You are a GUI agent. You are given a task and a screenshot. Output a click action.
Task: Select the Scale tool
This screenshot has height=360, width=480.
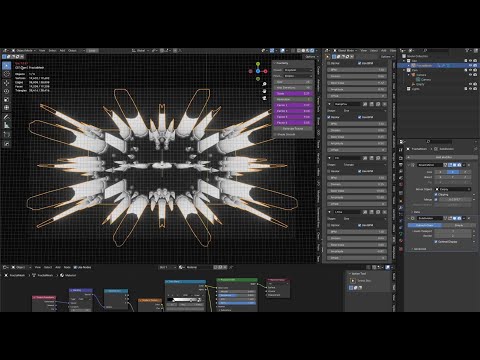pyautogui.click(x=7, y=99)
